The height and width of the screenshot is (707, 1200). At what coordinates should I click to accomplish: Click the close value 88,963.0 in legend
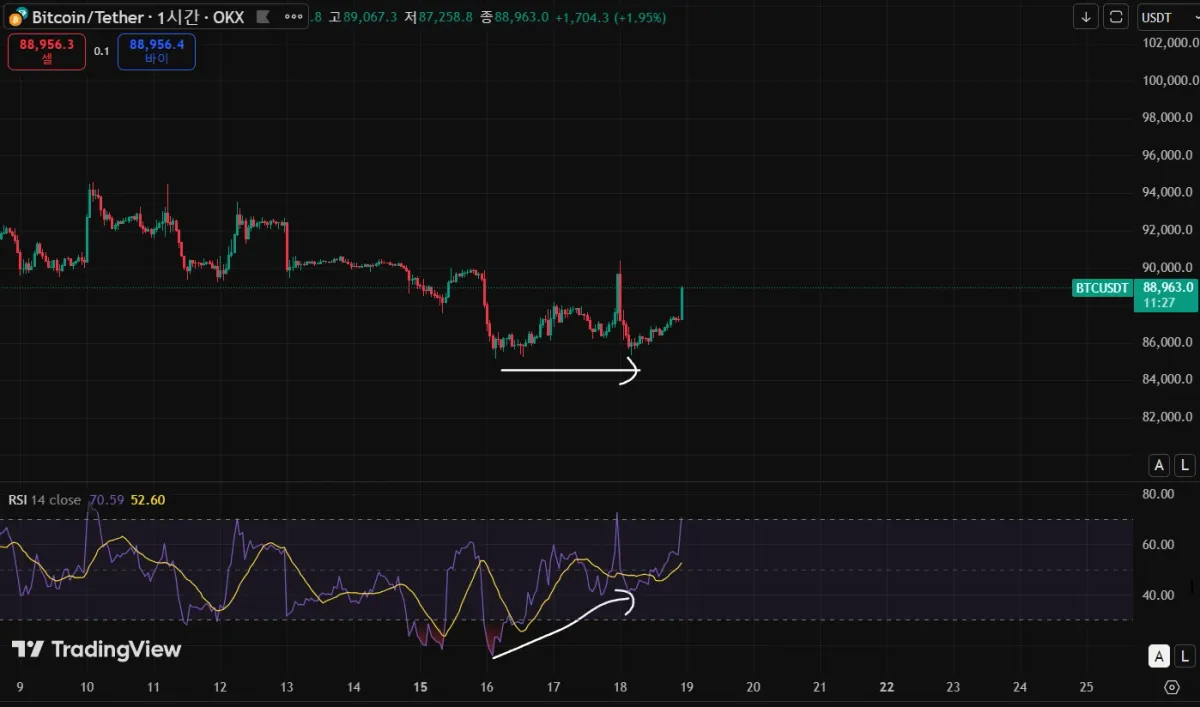tap(522, 17)
